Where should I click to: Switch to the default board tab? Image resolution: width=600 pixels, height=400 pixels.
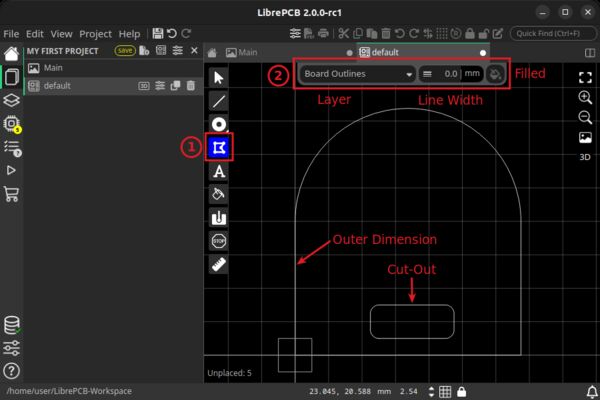tap(423, 52)
